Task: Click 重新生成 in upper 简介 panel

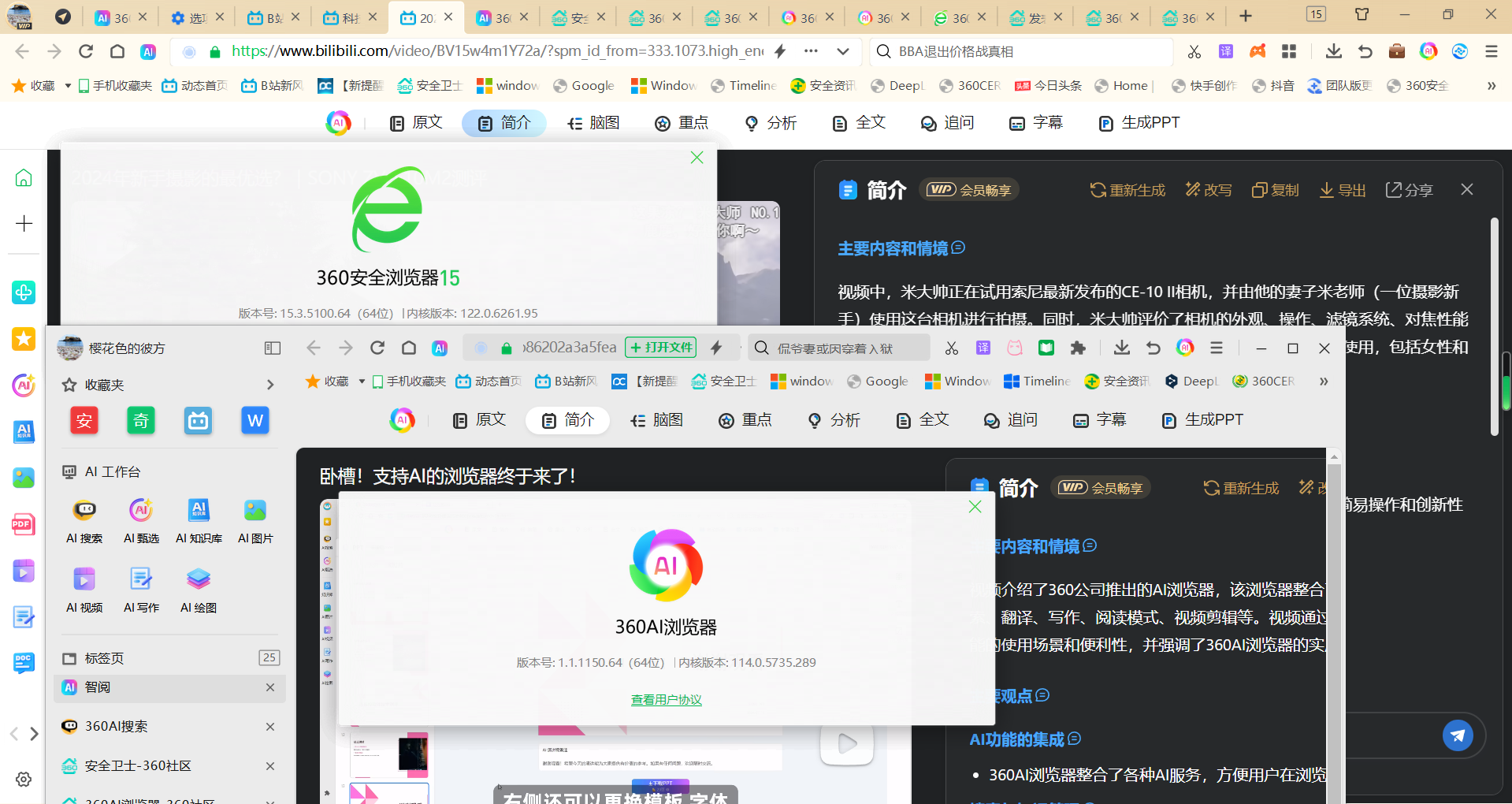Action: (x=1127, y=190)
